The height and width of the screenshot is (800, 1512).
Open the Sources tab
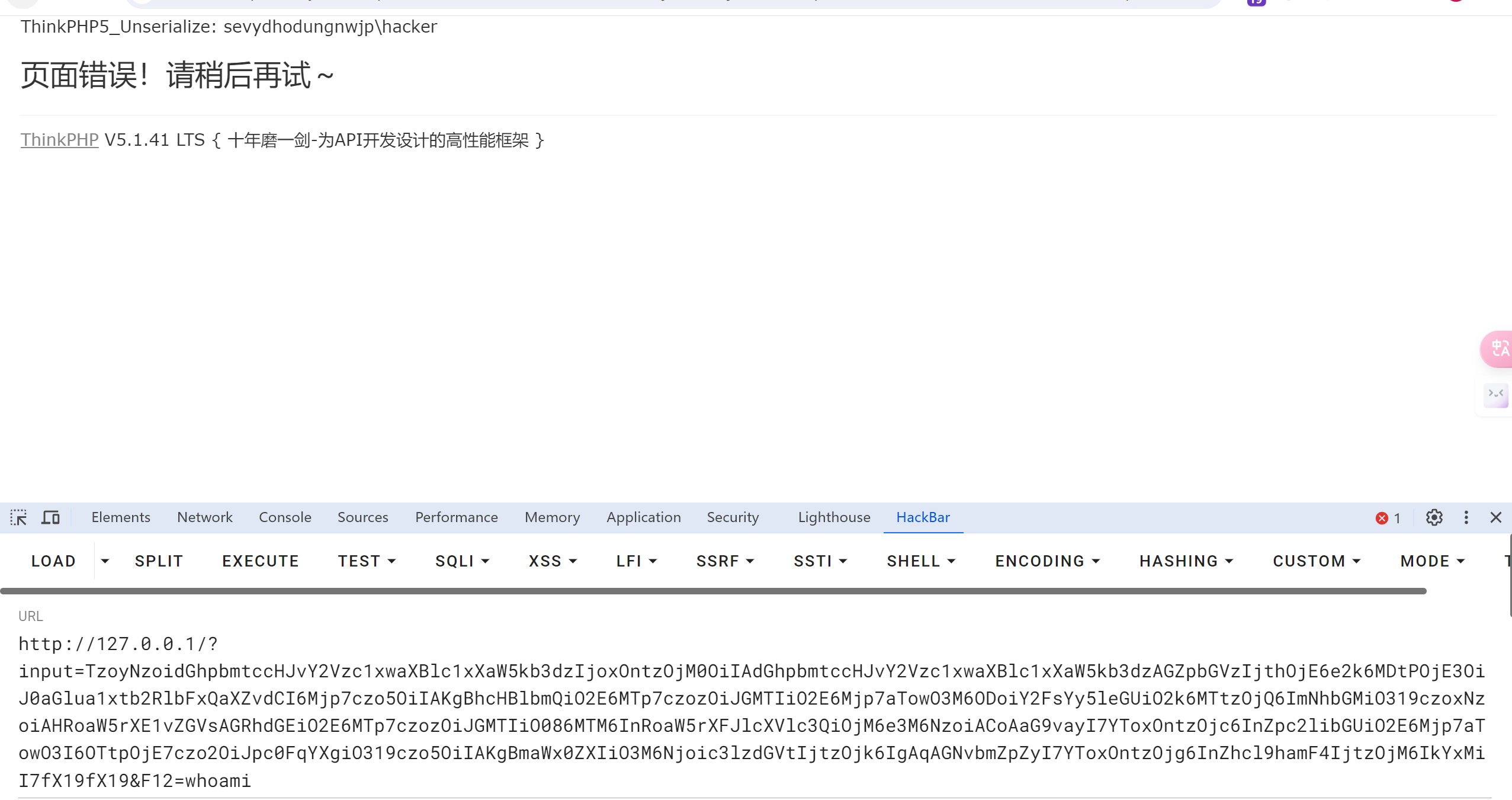point(362,517)
